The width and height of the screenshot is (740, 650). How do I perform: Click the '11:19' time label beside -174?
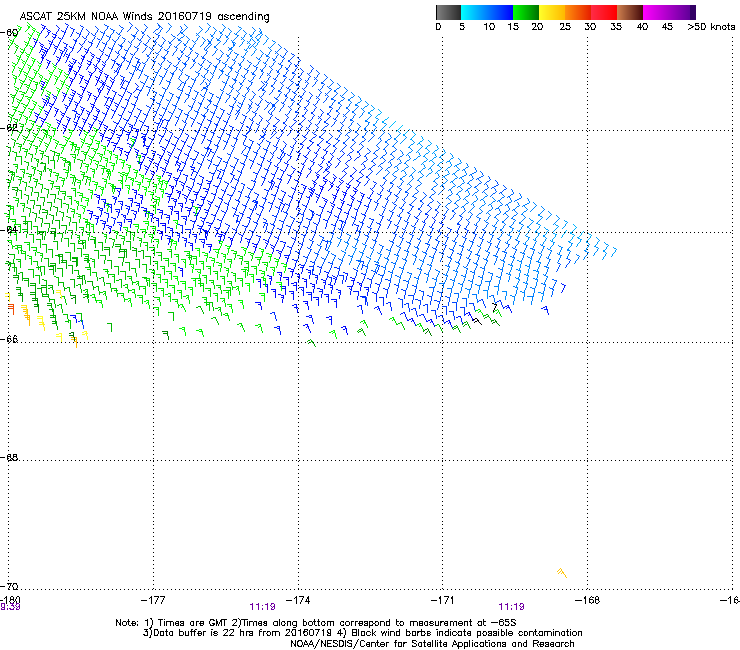pyautogui.click(x=262, y=607)
